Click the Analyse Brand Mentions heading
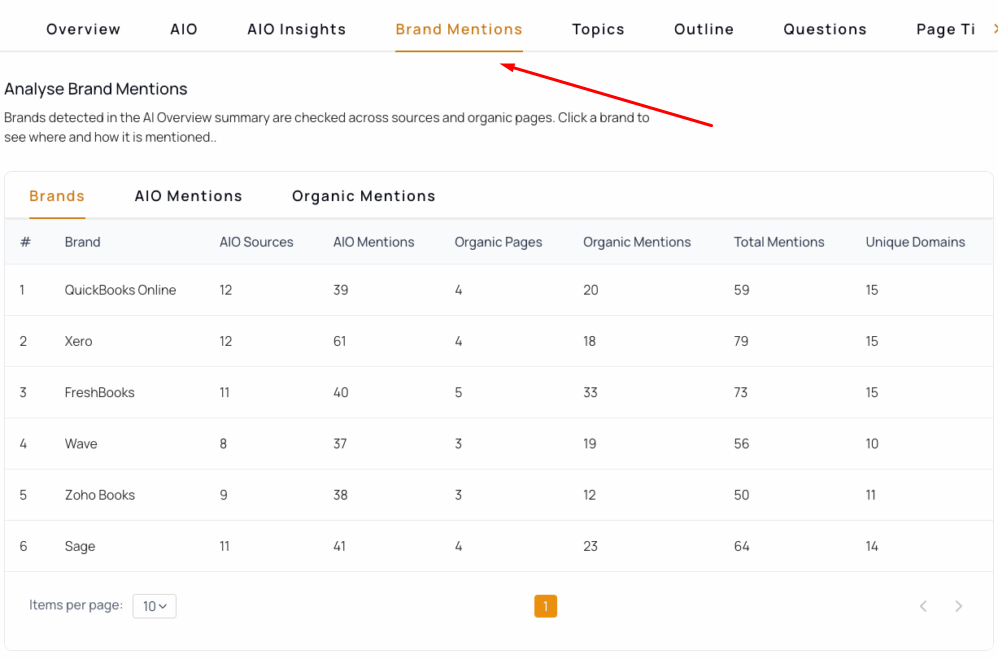998x658 pixels. (95, 88)
